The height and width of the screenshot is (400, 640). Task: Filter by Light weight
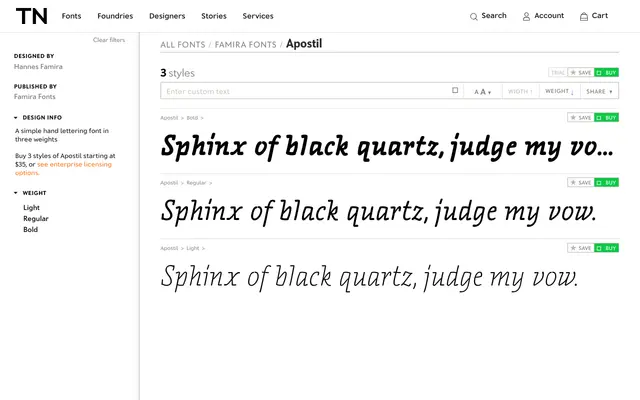pos(31,208)
